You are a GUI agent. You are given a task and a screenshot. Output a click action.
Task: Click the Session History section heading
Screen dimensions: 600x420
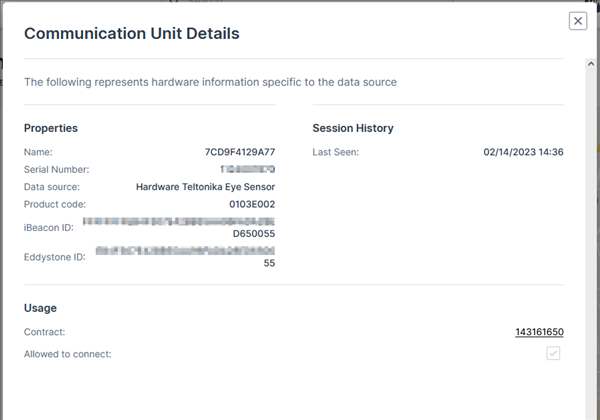tap(353, 128)
